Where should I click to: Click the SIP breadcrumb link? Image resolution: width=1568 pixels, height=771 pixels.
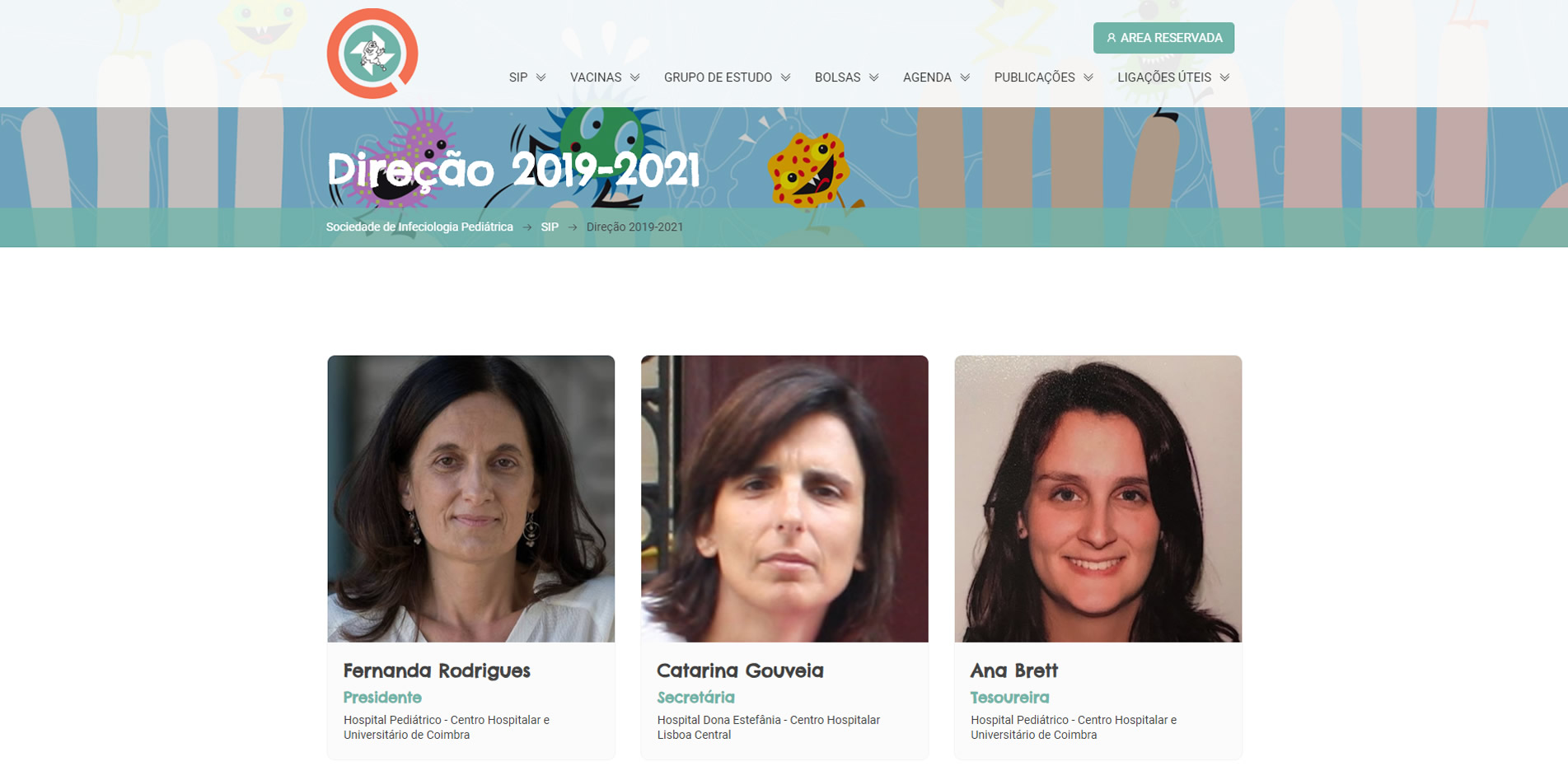click(550, 227)
